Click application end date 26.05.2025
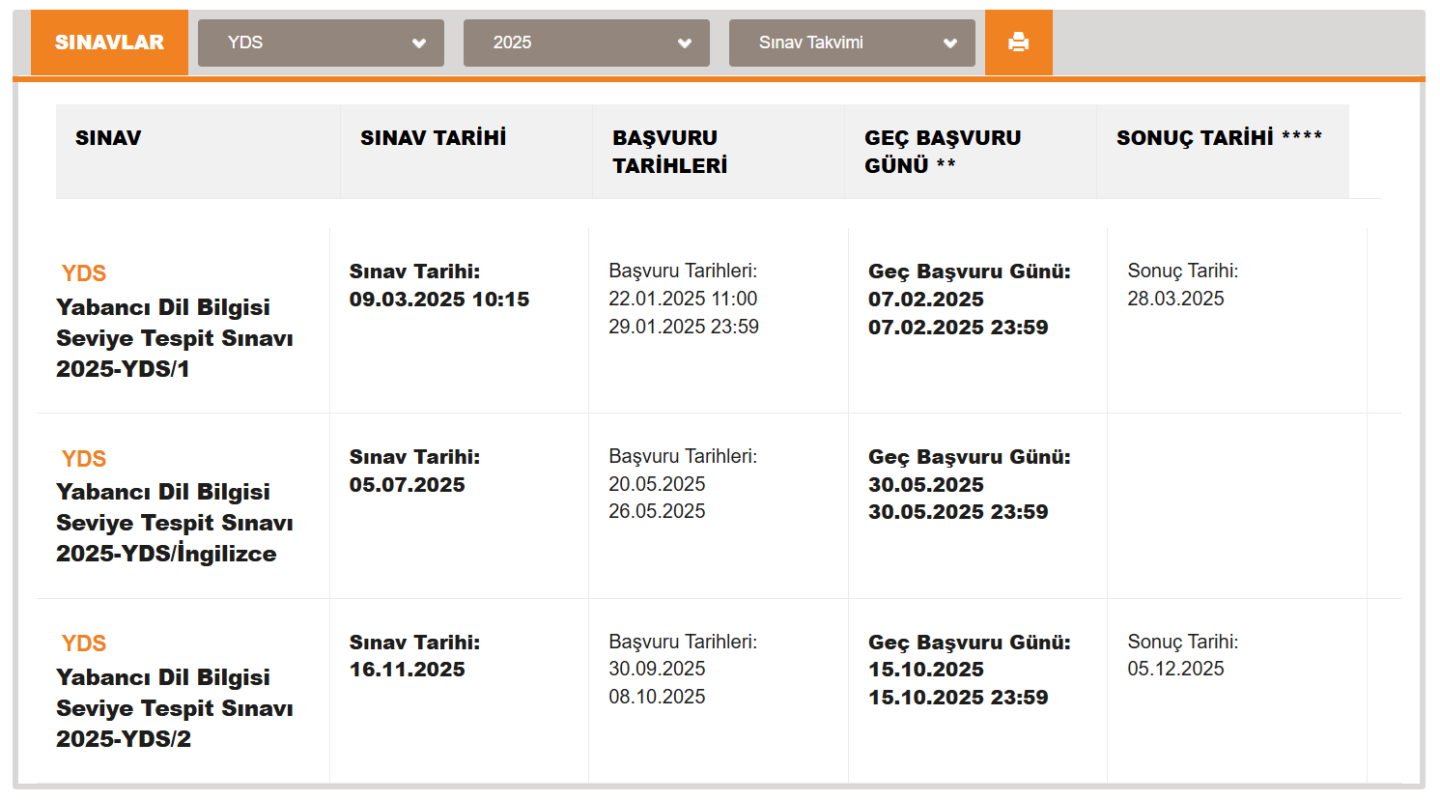 [x=657, y=511]
